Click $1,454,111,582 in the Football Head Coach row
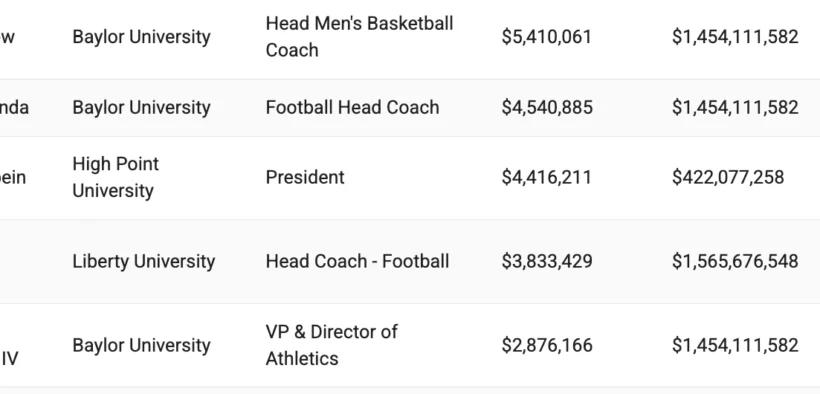The height and width of the screenshot is (394, 820). click(x=735, y=107)
